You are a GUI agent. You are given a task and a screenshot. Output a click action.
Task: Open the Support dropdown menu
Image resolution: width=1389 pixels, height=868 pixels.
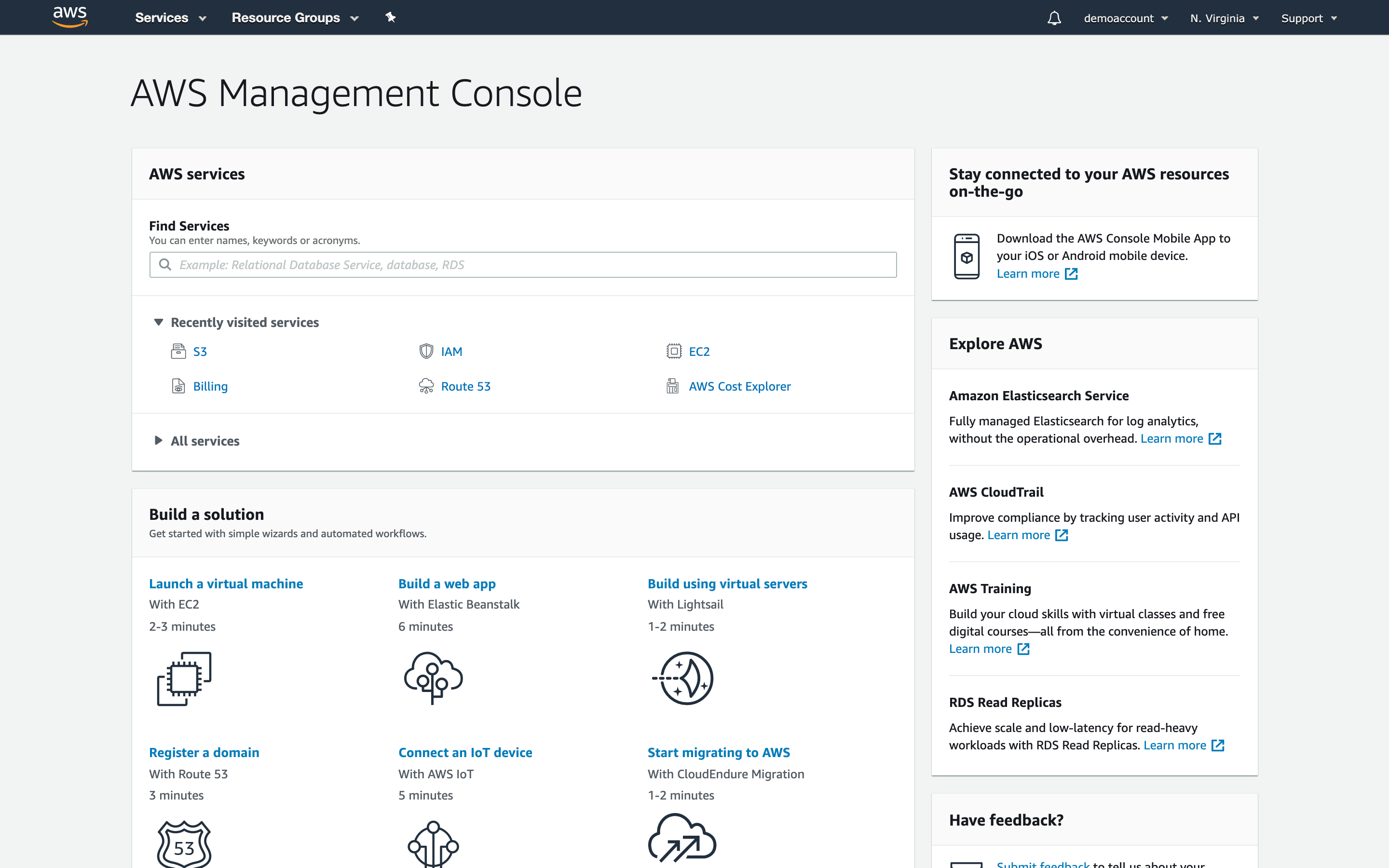point(1308,18)
